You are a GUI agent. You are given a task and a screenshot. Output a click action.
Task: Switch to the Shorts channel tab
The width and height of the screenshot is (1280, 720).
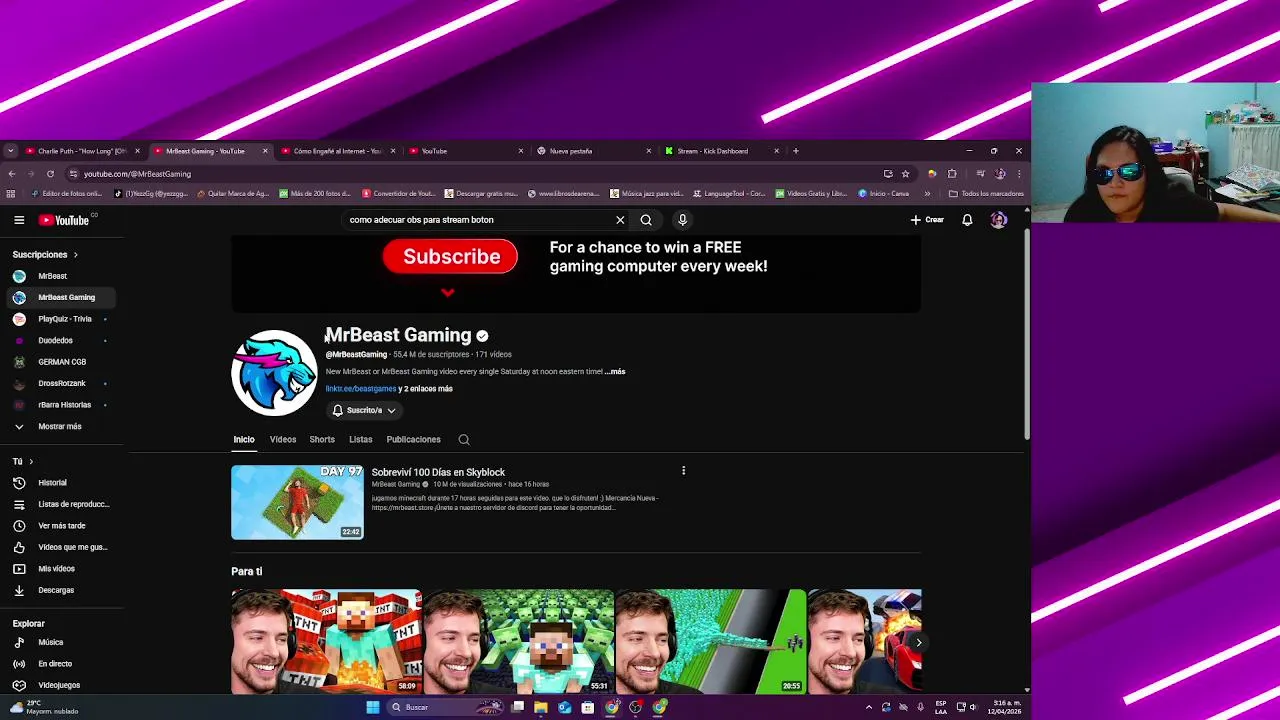[x=322, y=440]
